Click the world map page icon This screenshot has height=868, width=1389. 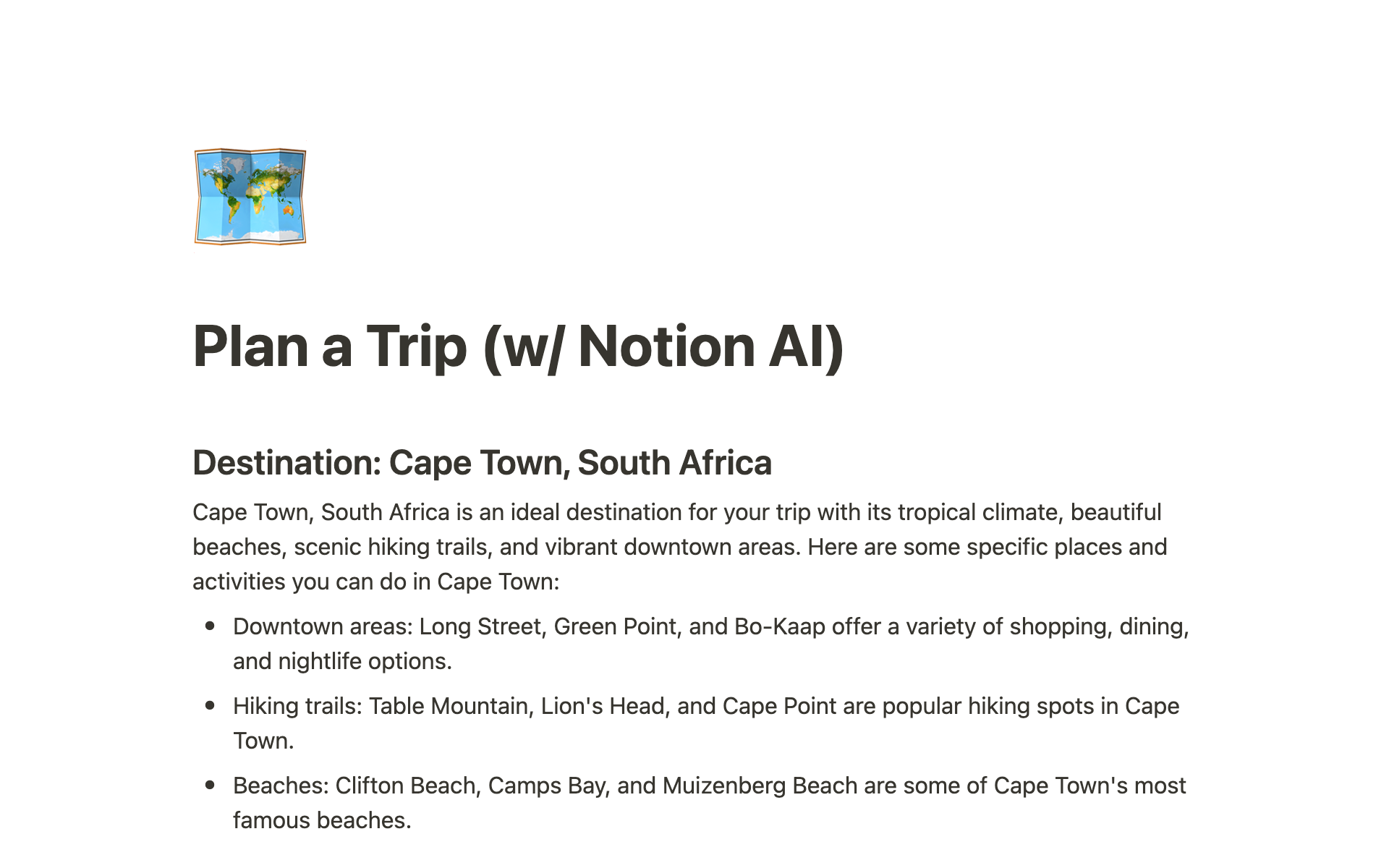(250, 197)
